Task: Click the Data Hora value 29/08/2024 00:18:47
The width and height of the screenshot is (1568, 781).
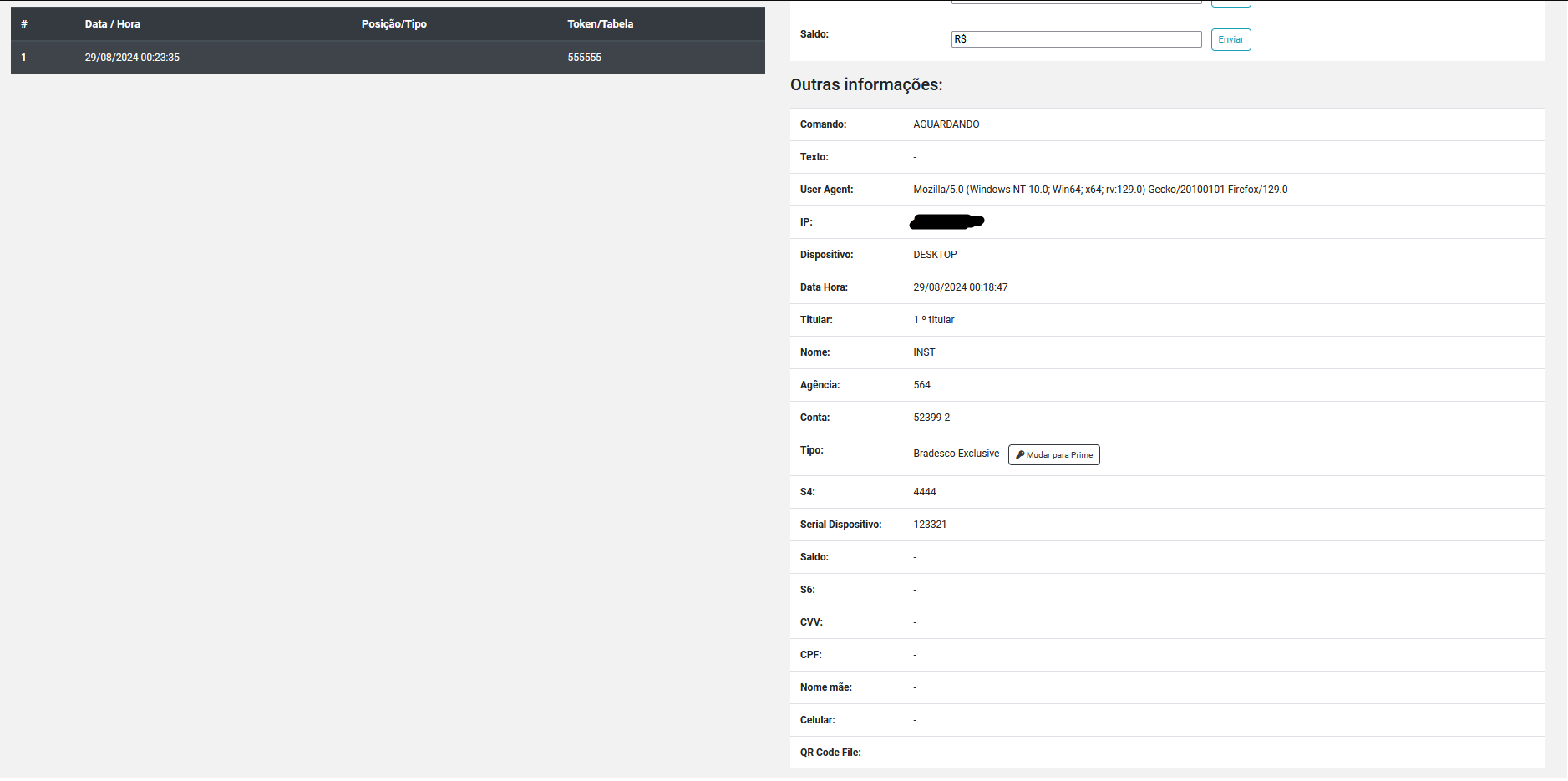Action: click(x=961, y=287)
